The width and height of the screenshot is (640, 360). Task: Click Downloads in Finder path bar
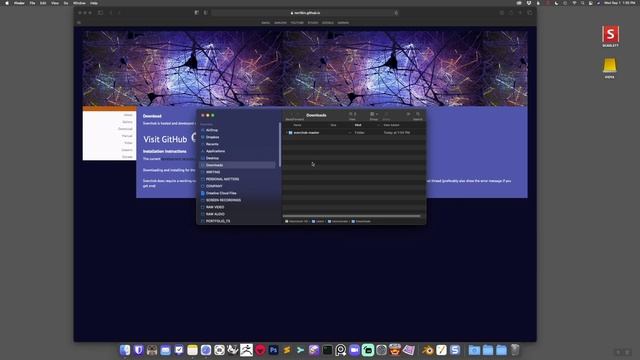(361, 221)
